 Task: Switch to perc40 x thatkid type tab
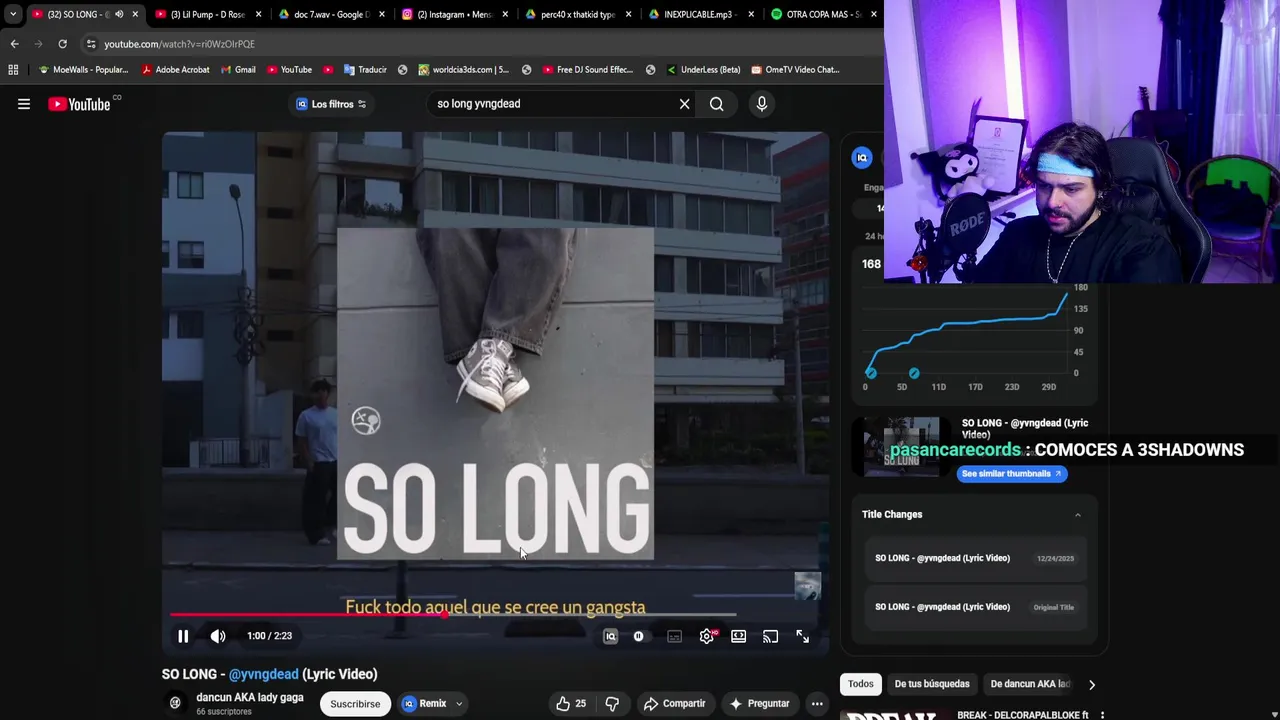click(x=575, y=14)
